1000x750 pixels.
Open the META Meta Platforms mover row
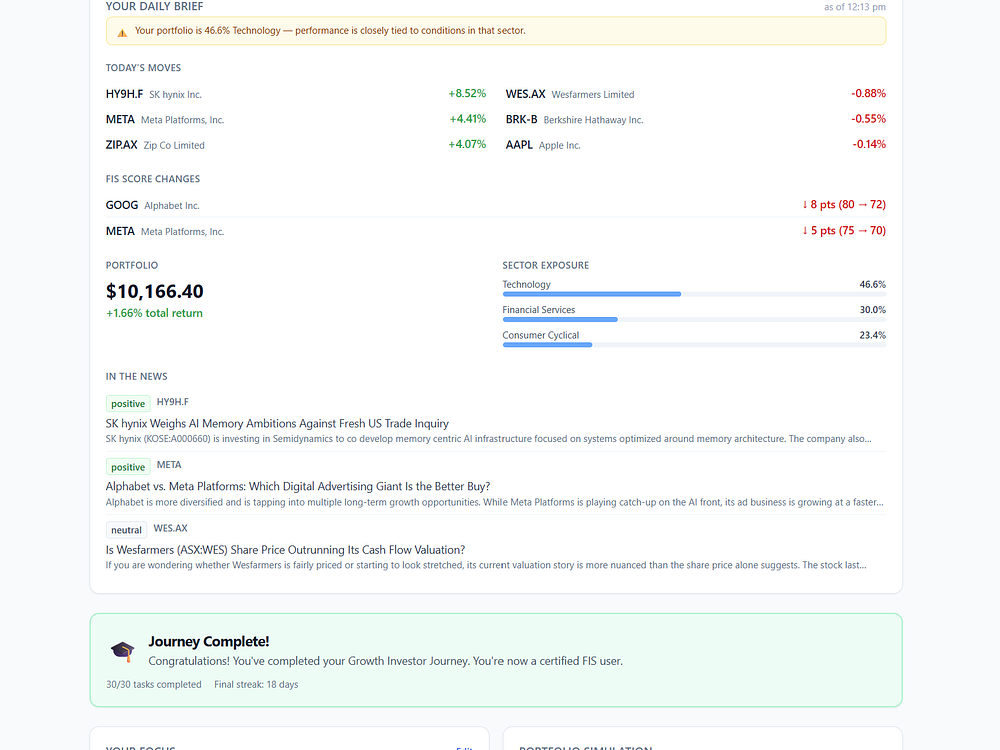click(x=296, y=119)
